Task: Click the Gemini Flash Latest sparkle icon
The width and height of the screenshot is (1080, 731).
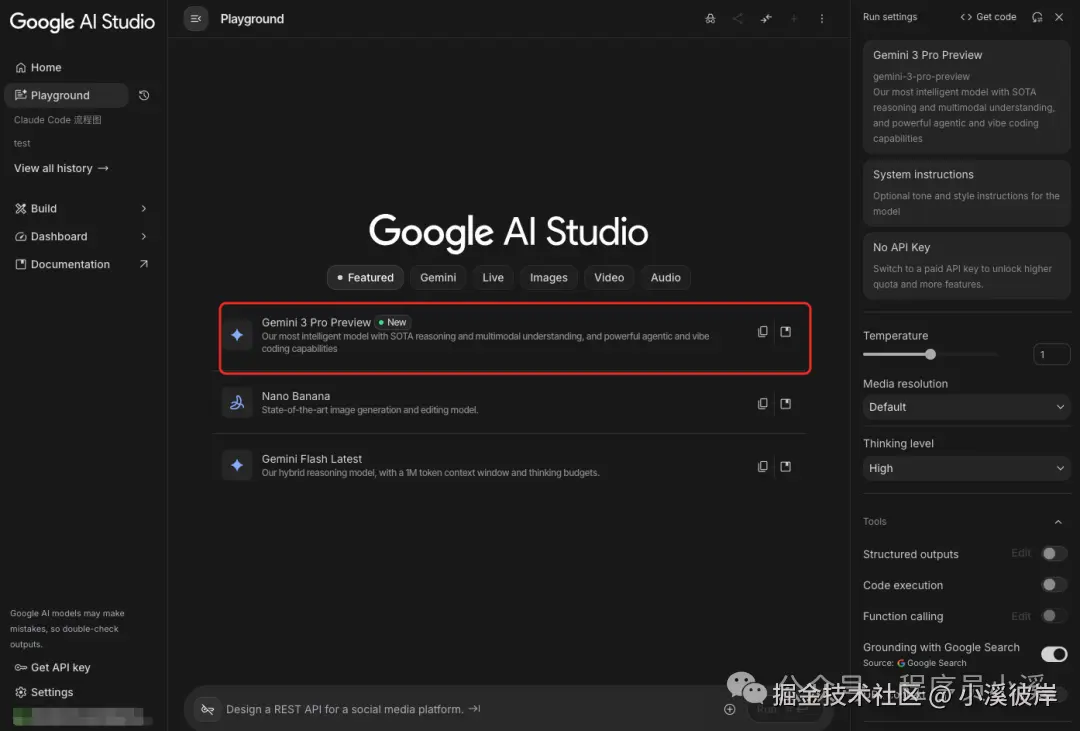Action: point(237,465)
